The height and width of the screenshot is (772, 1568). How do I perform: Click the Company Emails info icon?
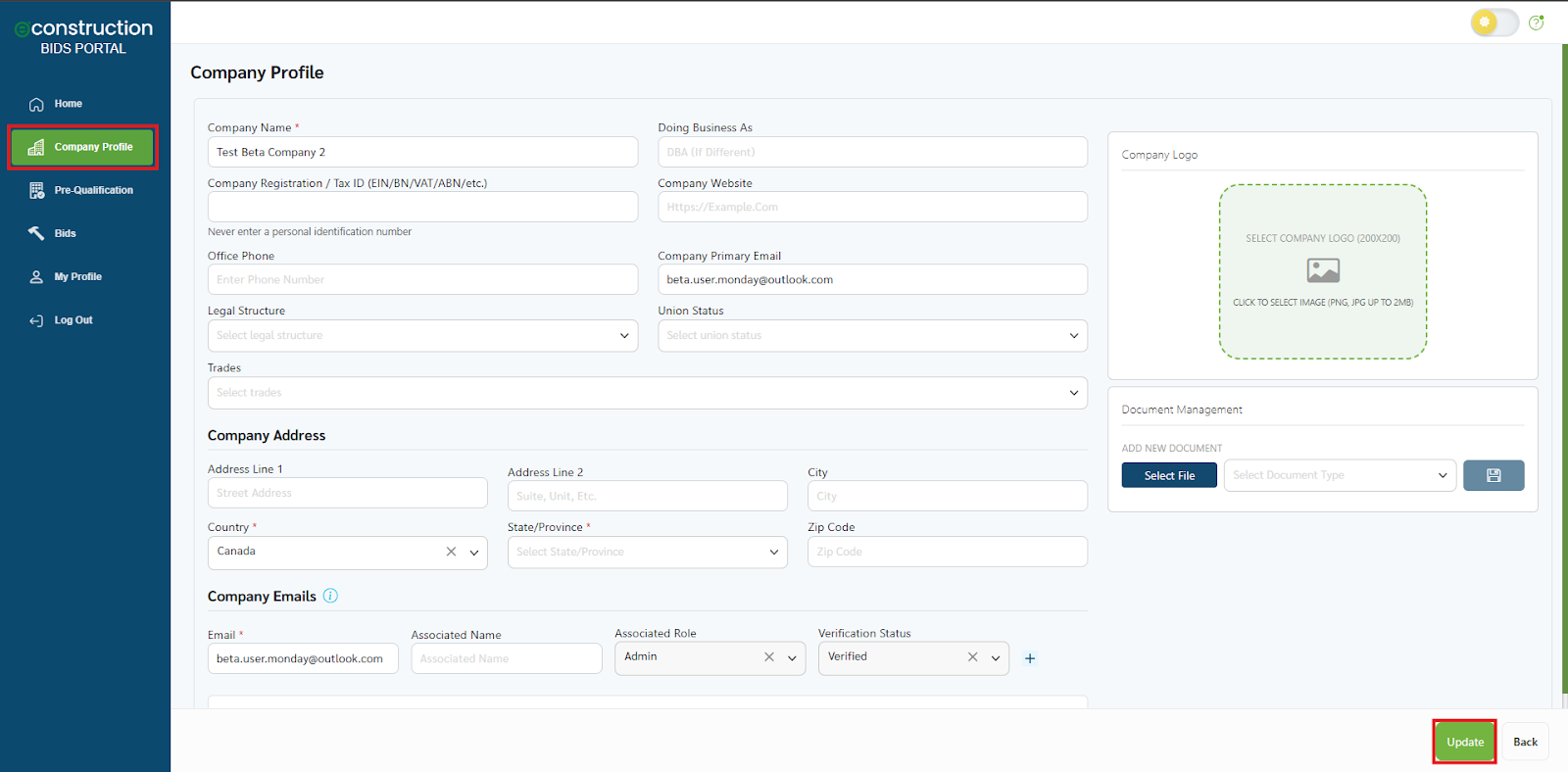coord(330,596)
